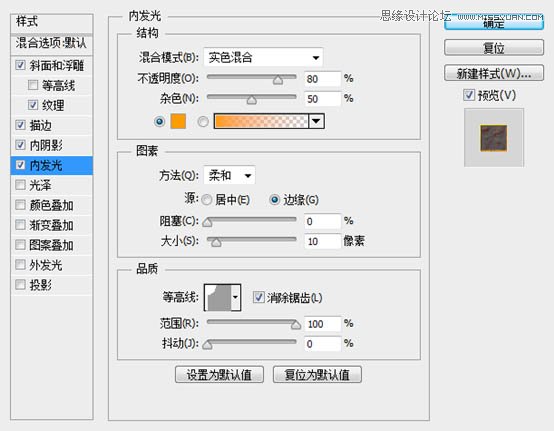Enable the 光泽 checkbox
Screen dimensions: 554x431
[x=20, y=184]
